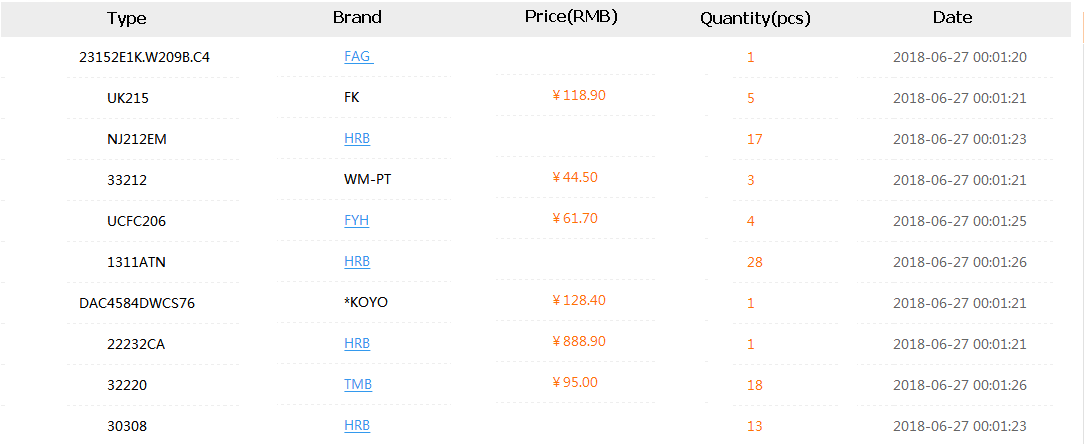This screenshot has height=444, width=1084.
Task: Click the Type column header
Action: (127, 18)
